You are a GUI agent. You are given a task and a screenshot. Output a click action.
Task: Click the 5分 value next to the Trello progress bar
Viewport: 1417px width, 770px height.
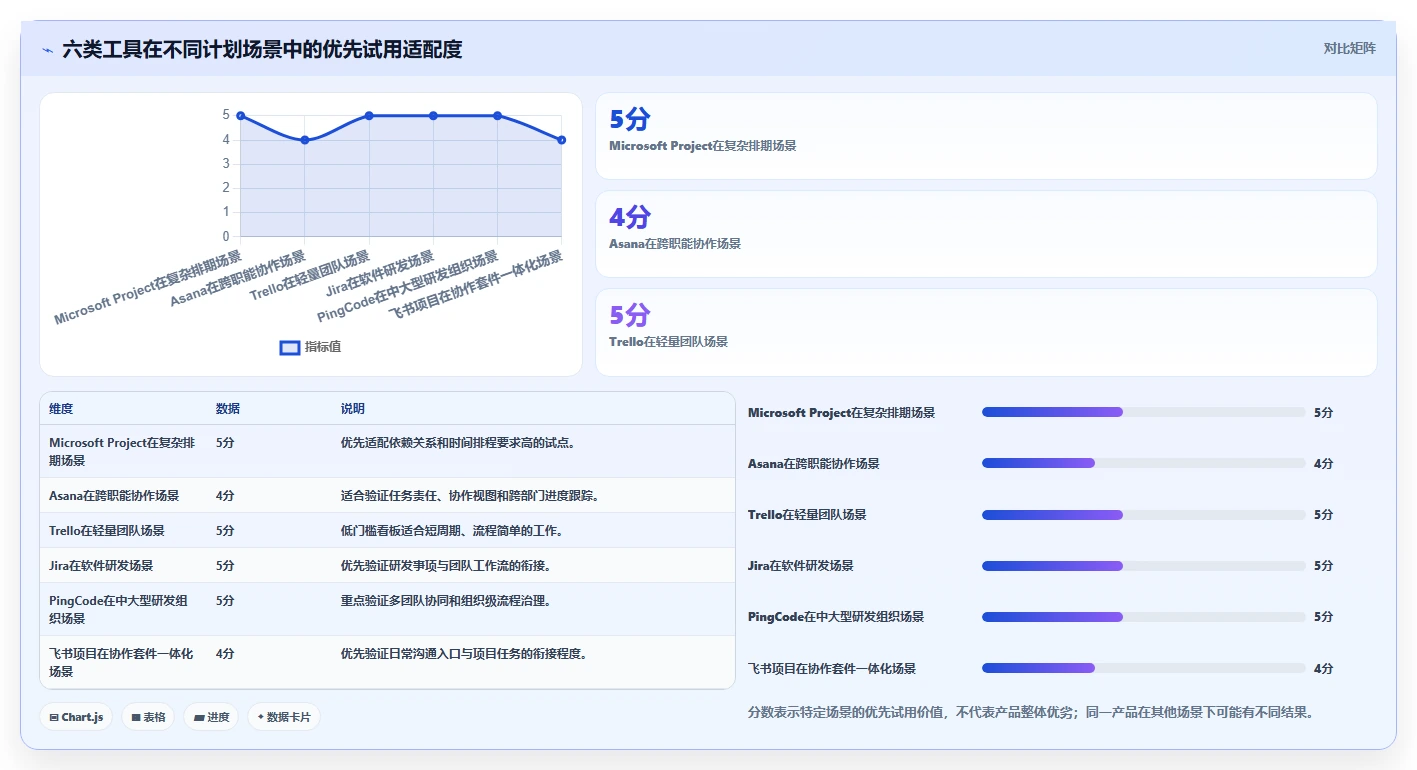pyautogui.click(x=1323, y=515)
